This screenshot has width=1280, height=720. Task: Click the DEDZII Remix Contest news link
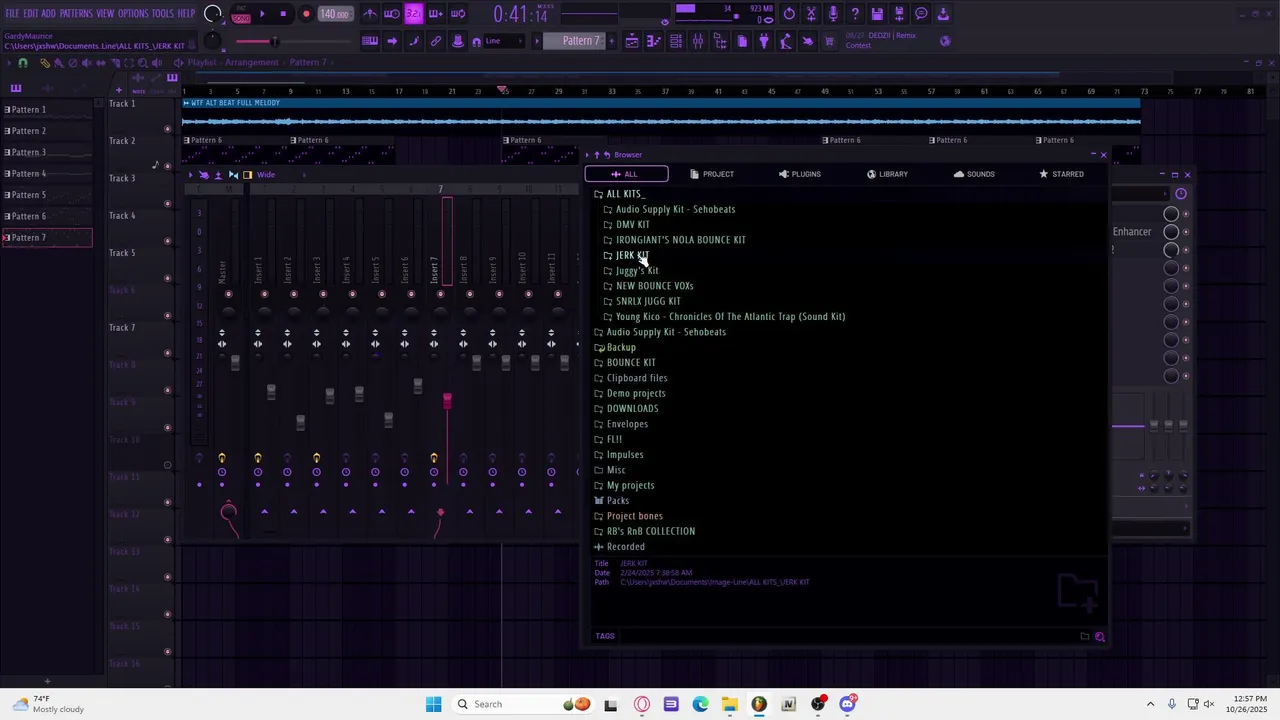882,40
